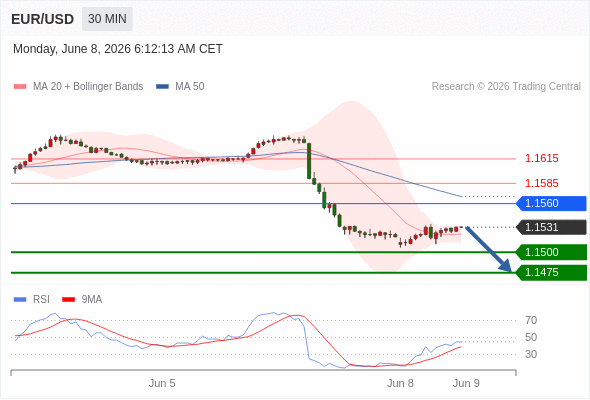Viewport: 590px width, 400px height.
Task: Click the black 1.1531 current price tag
Action: coord(551,227)
